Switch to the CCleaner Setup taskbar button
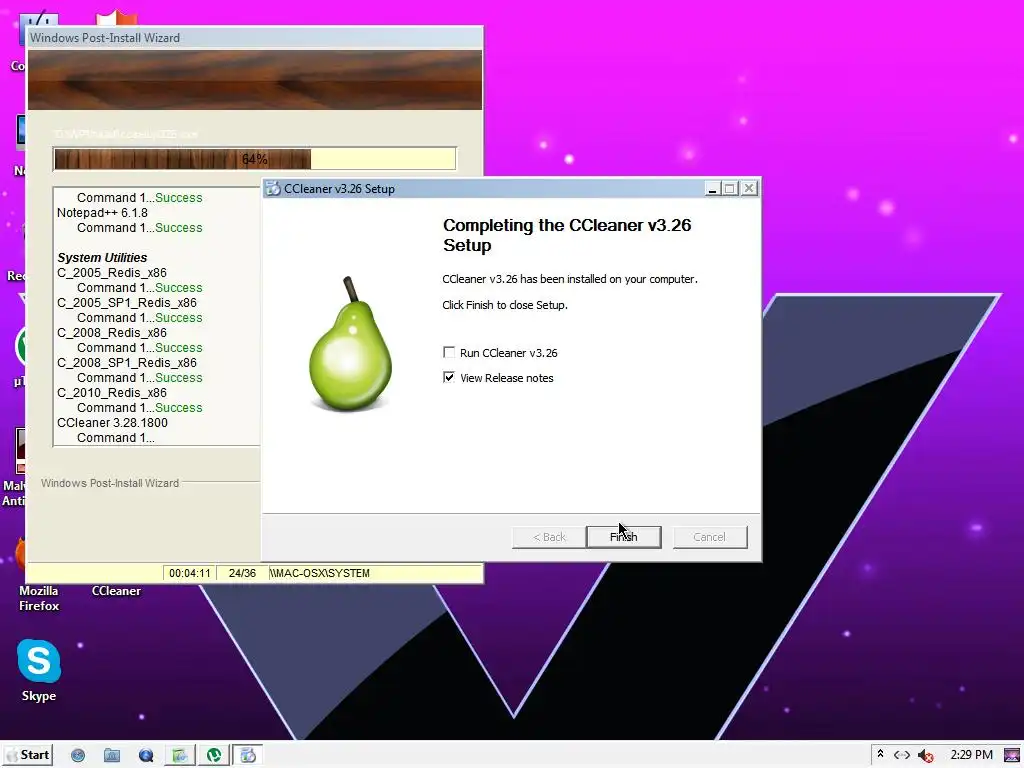The image size is (1024, 768). [248, 756]
